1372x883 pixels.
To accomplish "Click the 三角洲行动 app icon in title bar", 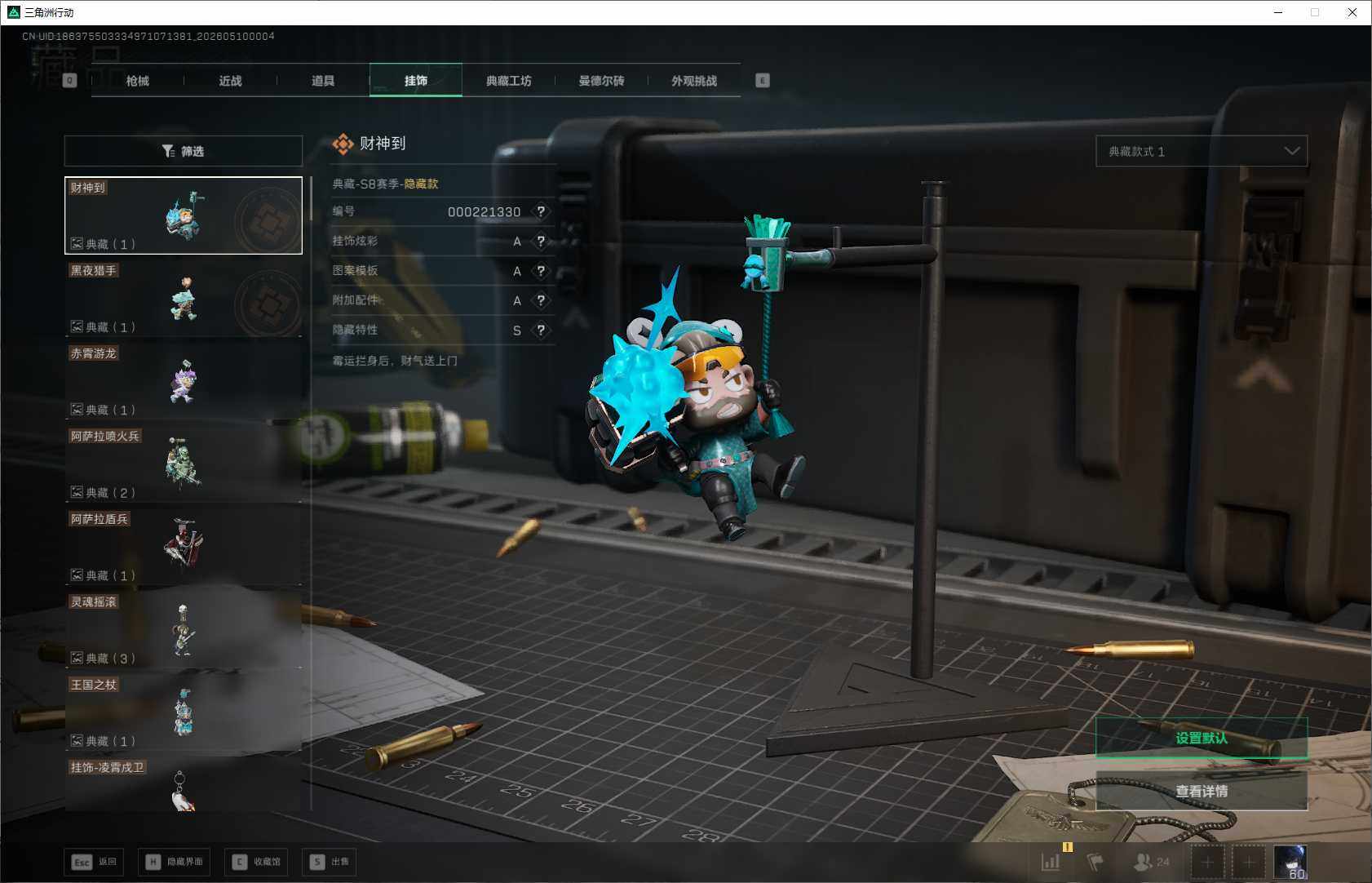I will 13,12.
